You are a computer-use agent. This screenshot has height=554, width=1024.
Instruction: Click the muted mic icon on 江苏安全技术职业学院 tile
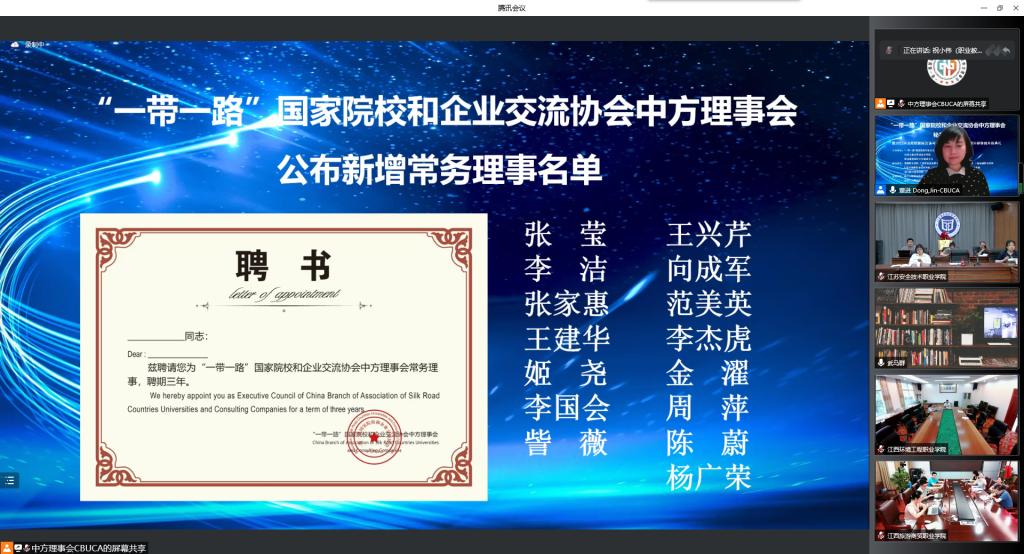(881, 276)
